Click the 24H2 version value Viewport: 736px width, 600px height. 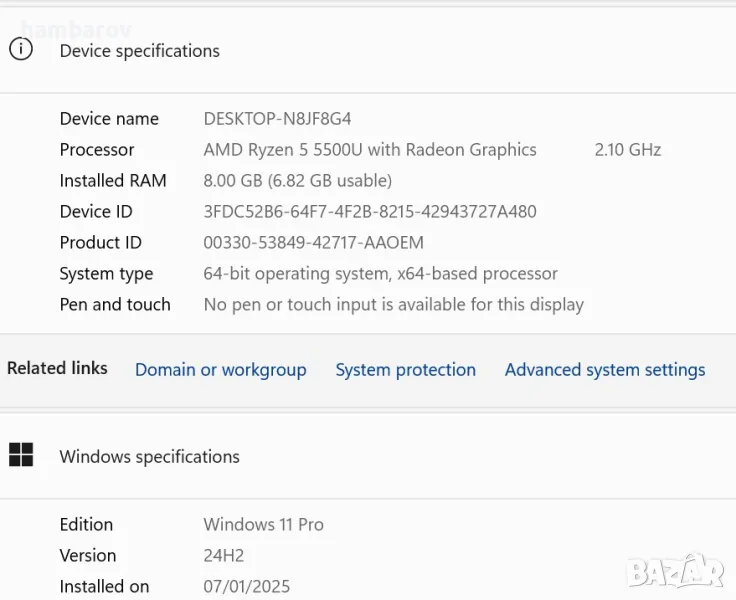[x=223, y=556]
